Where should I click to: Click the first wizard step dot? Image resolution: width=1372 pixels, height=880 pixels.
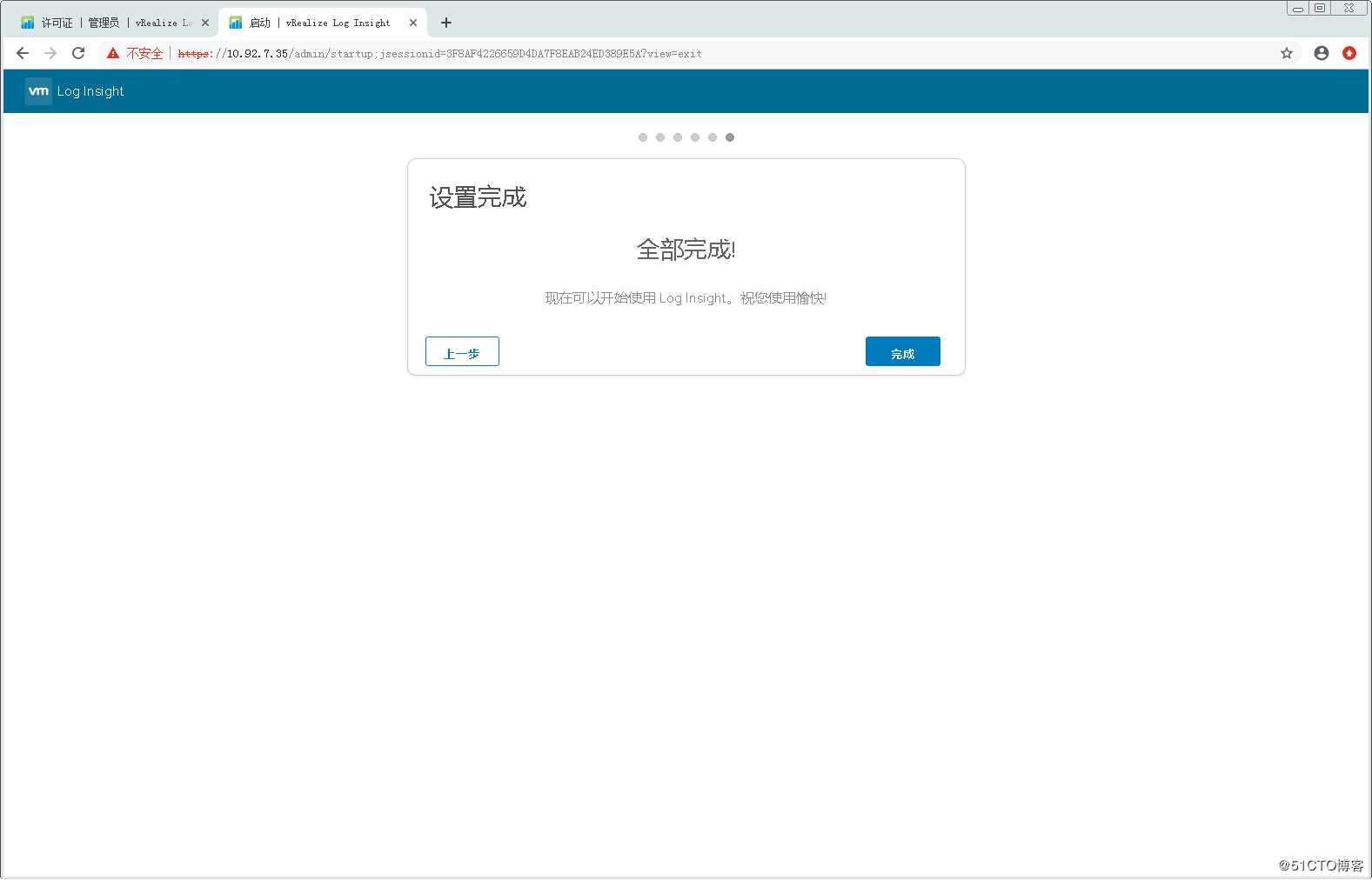click(x=643, y=137)
